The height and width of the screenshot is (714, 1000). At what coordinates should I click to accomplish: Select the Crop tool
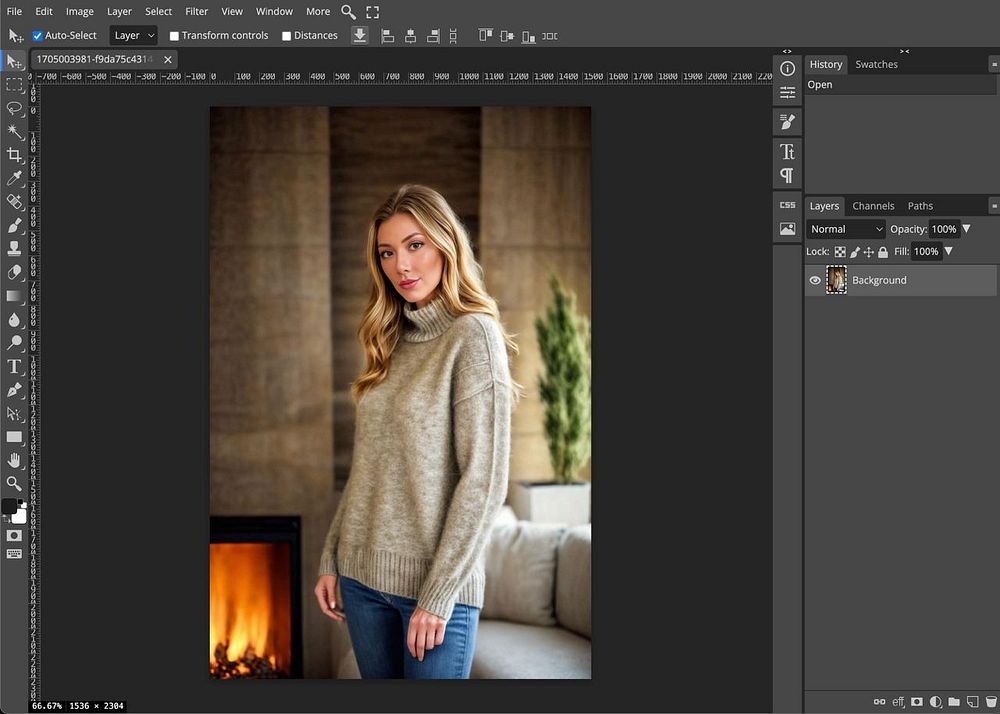click(x=14, y=155)
